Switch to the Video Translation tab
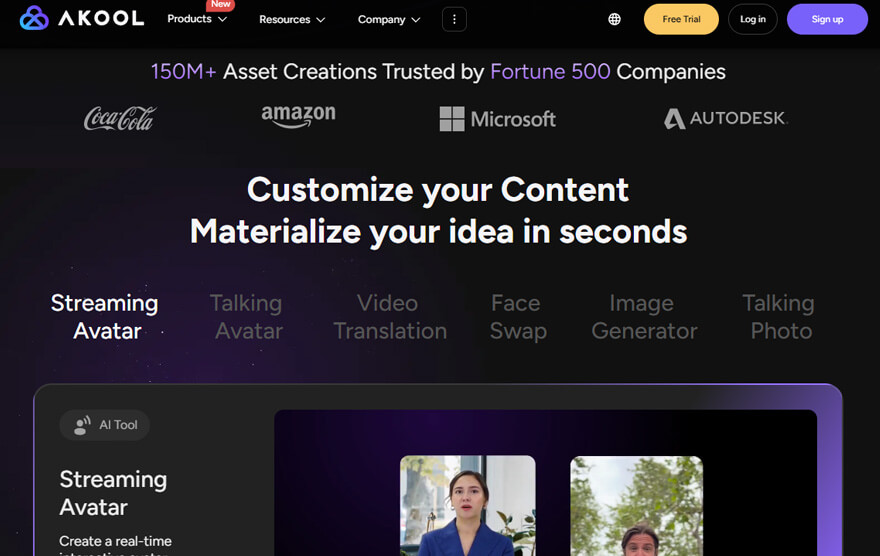The width and height of the screenshot is (880, 556). pos(389,316)
